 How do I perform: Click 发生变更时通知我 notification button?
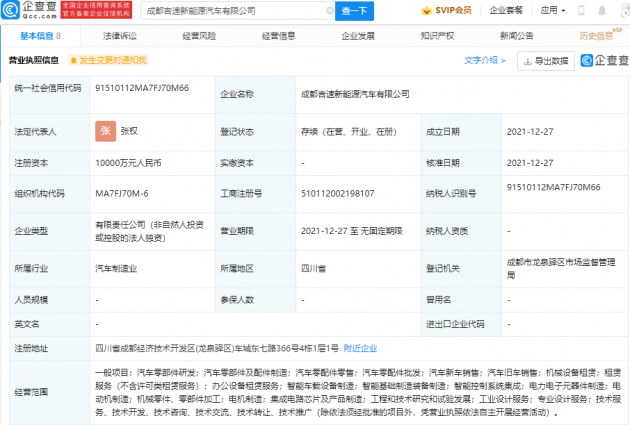click(108, 60)
